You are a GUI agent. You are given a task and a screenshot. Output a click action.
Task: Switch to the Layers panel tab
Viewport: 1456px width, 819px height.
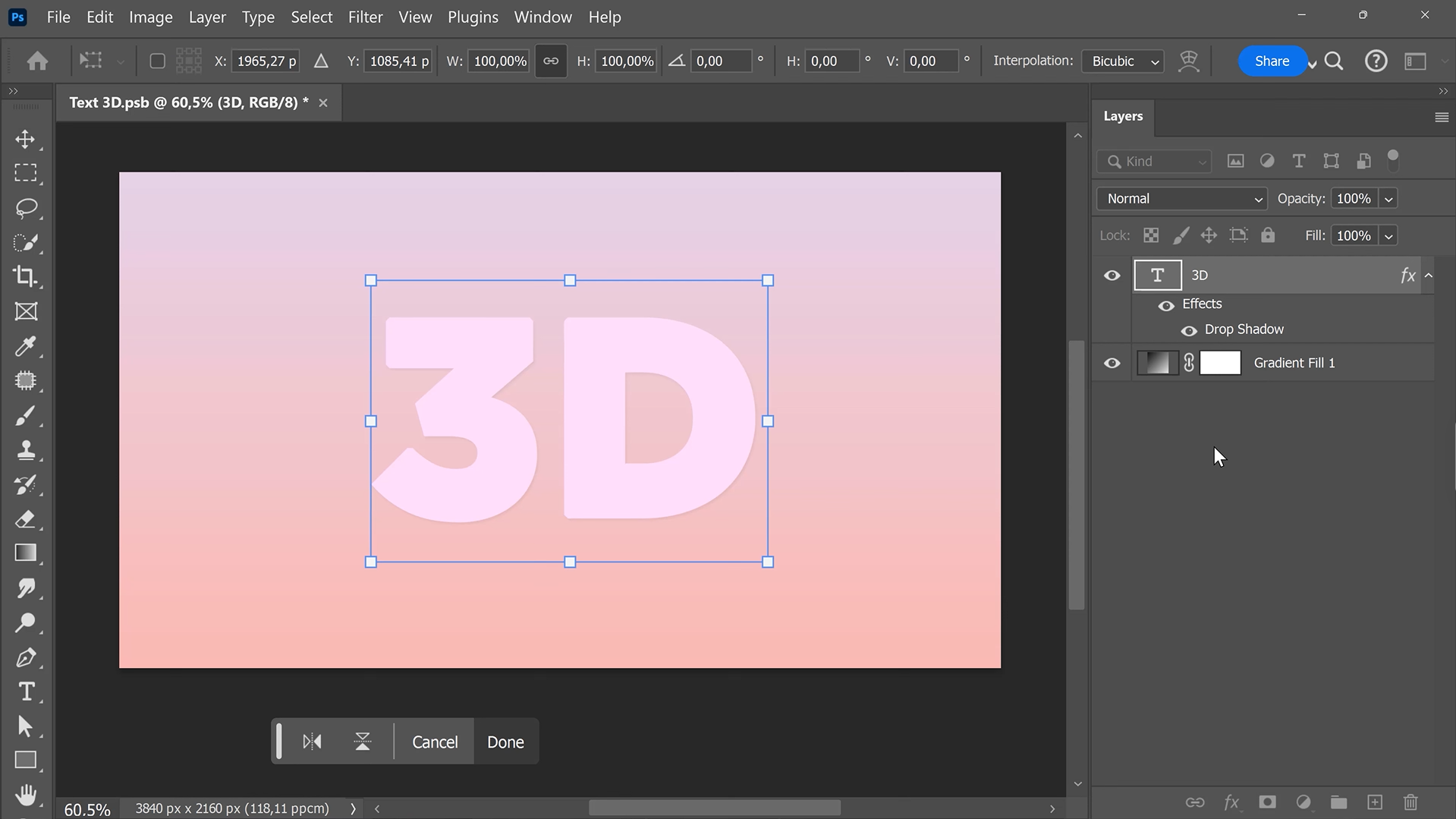[x=1123, y=116]
